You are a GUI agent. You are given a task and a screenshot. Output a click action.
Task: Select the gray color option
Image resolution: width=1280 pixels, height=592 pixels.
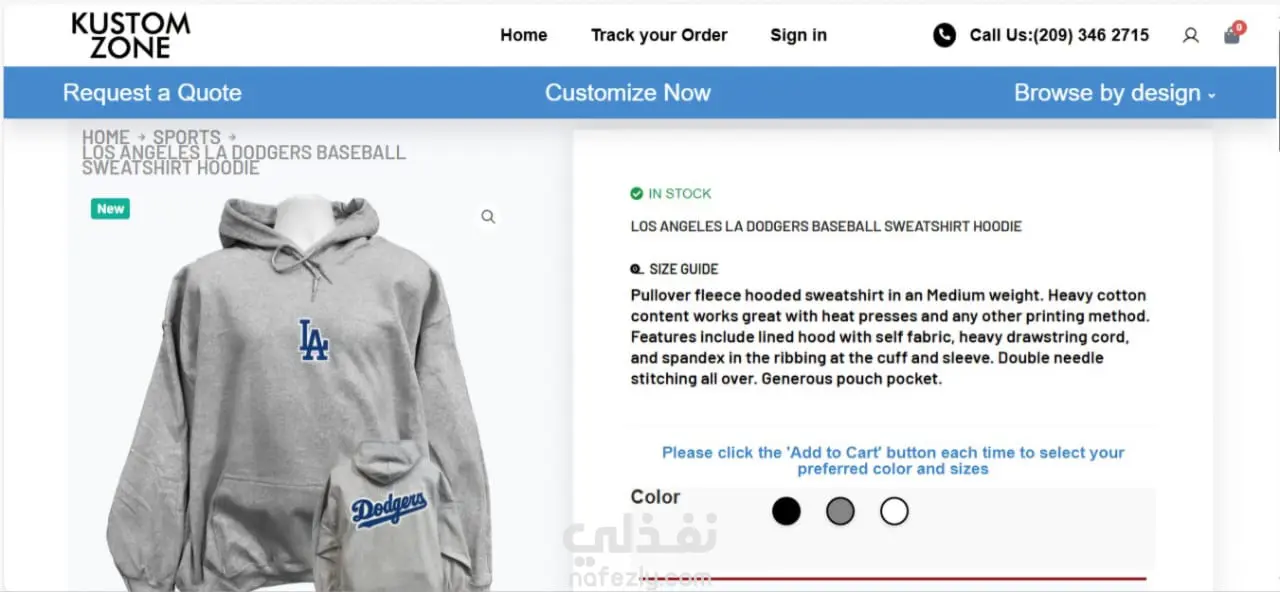tap(840, 512)
